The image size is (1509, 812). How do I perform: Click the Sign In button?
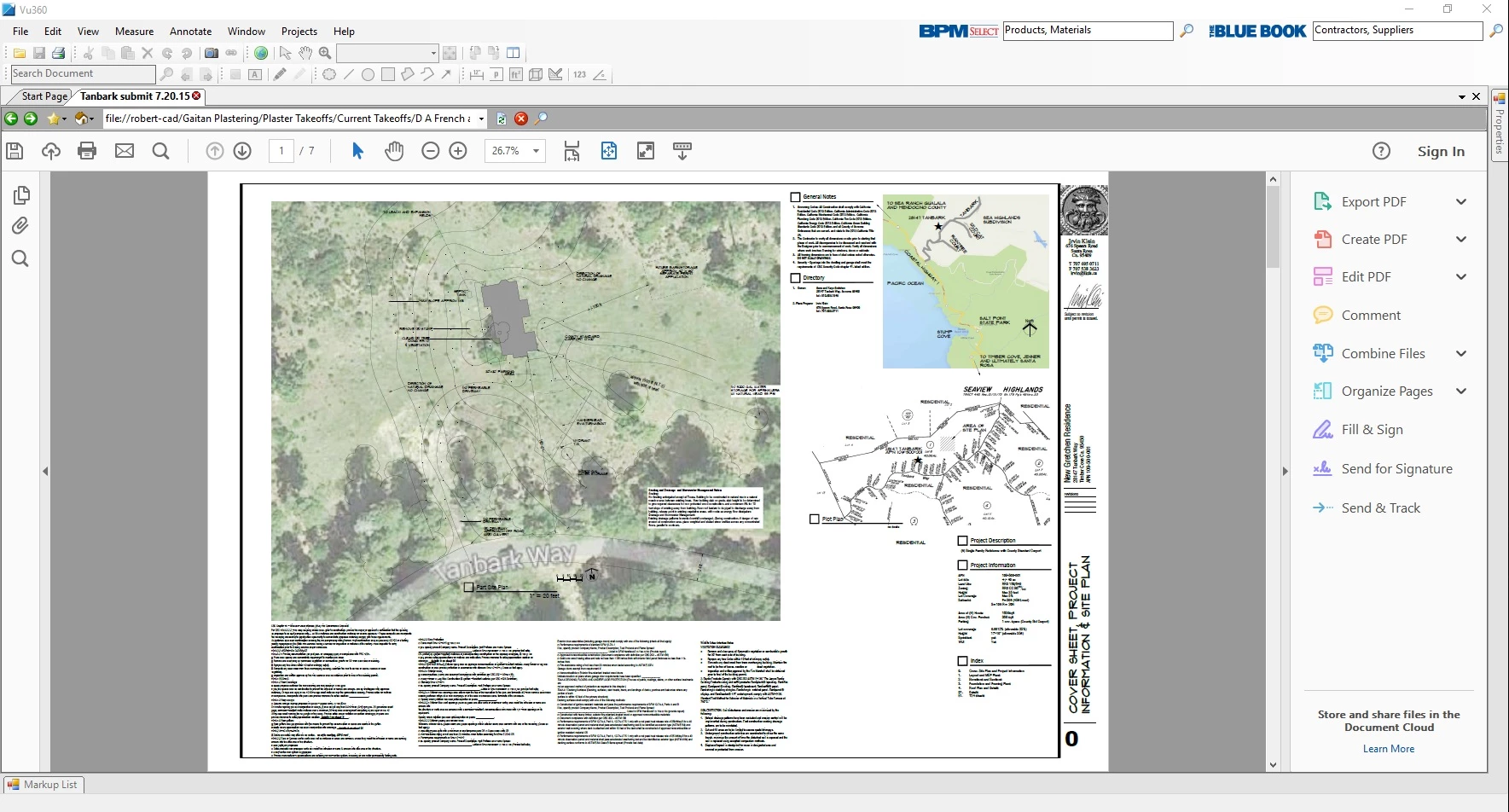[1440, 152]
